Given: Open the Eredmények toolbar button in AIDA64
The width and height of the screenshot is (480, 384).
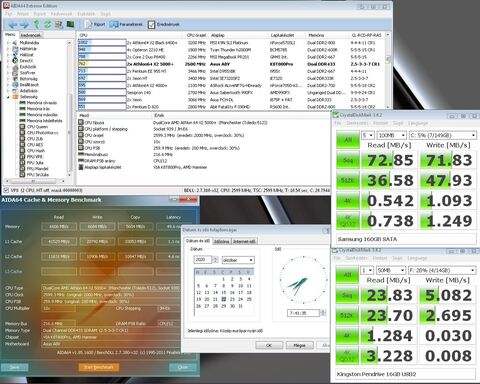Looking at the screenshot, I should click(x=164, y=24).
